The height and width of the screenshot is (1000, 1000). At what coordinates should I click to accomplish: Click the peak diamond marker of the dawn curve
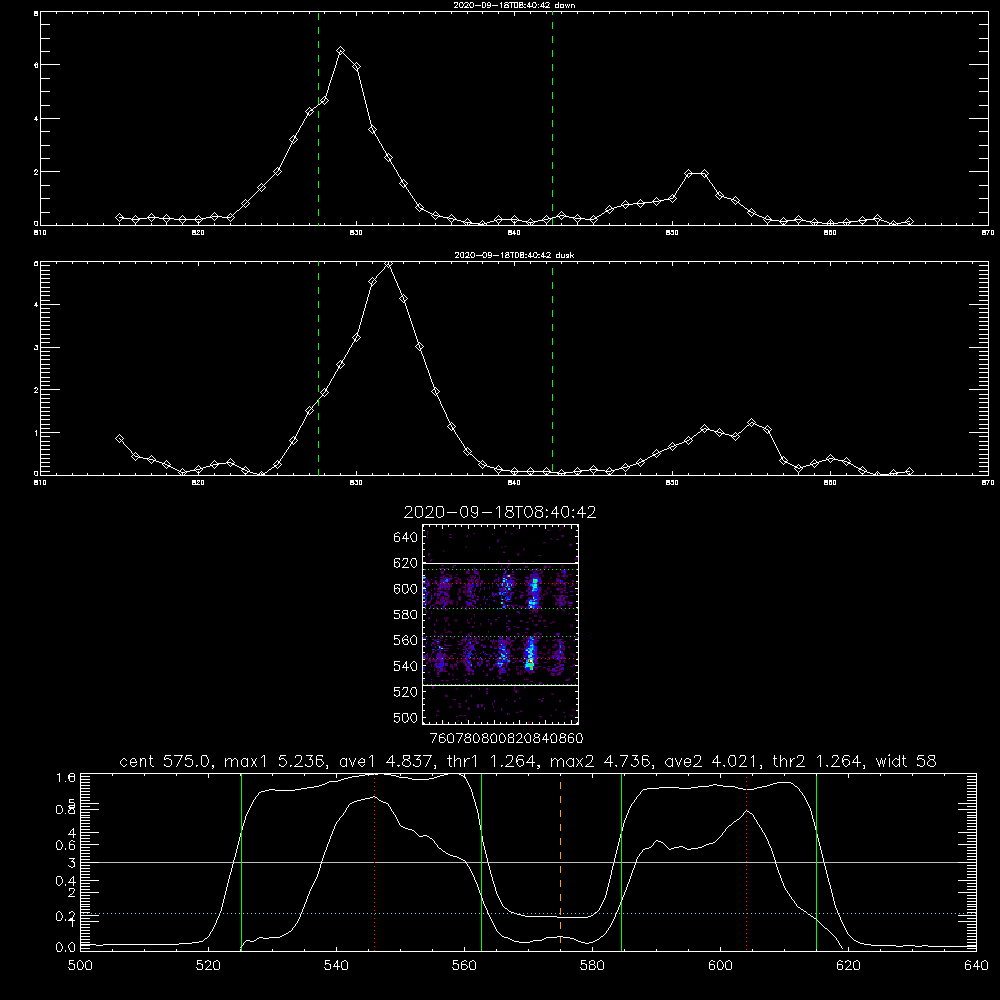pos(341,50)
